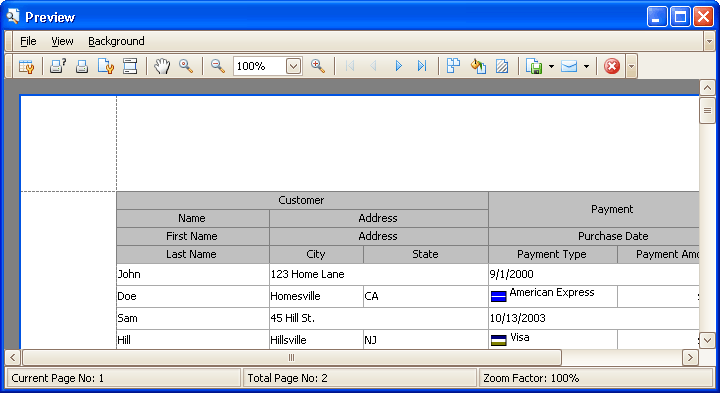Click the Sam cell

(193, 318)
